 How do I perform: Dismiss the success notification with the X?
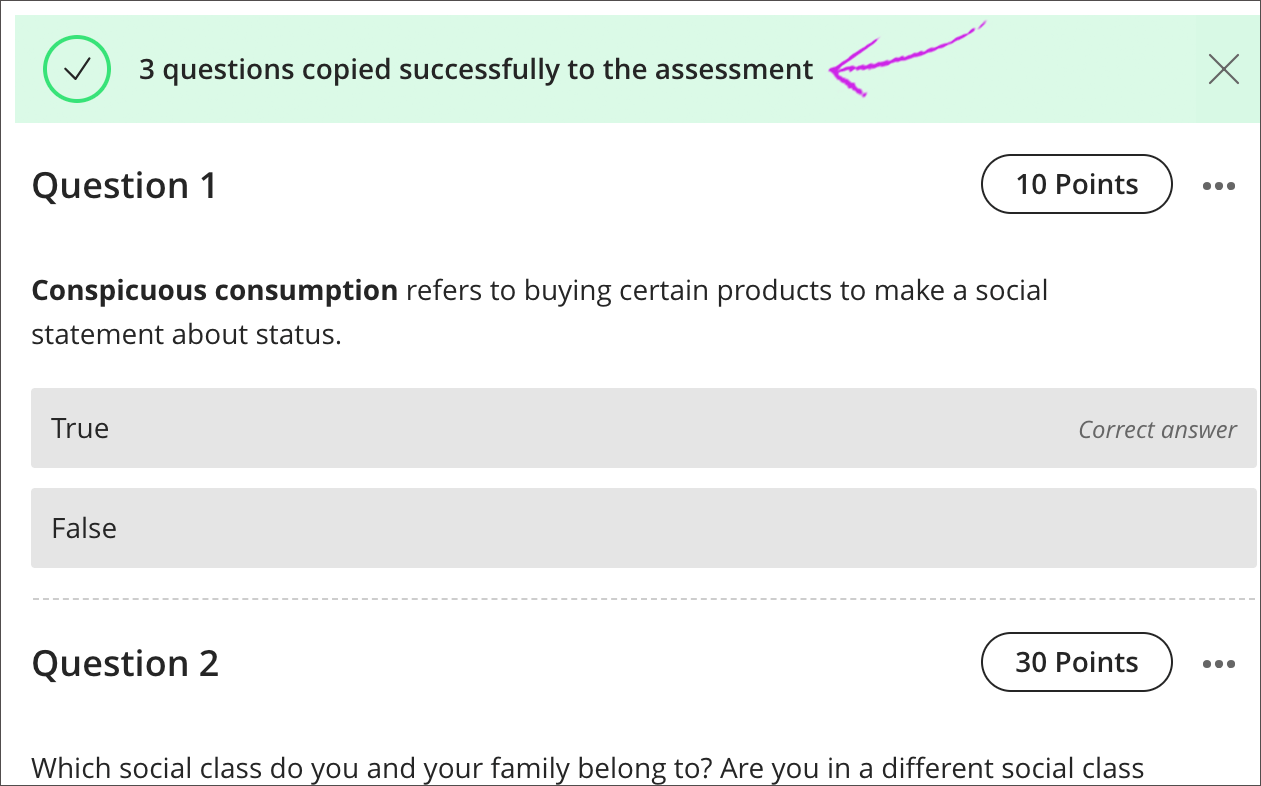click(1223, 69)
